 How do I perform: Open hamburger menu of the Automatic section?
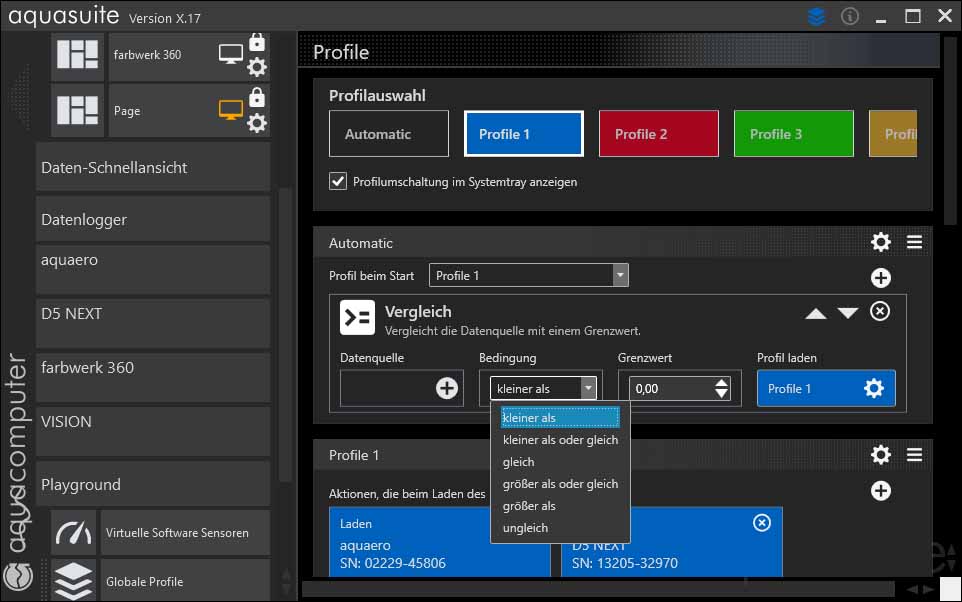point(915,242)
